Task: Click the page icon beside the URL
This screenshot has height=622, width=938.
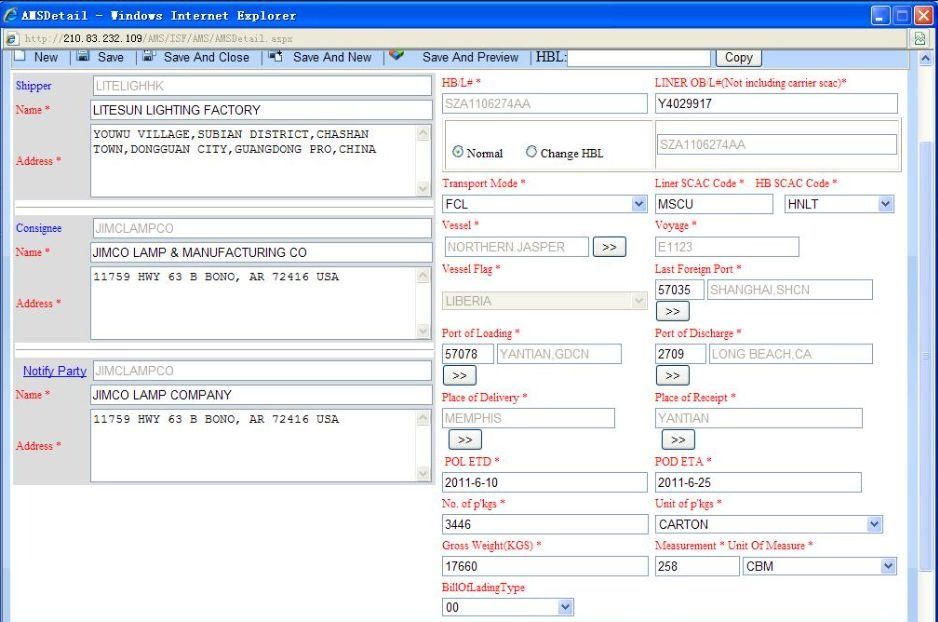Action: coord(11,39)
